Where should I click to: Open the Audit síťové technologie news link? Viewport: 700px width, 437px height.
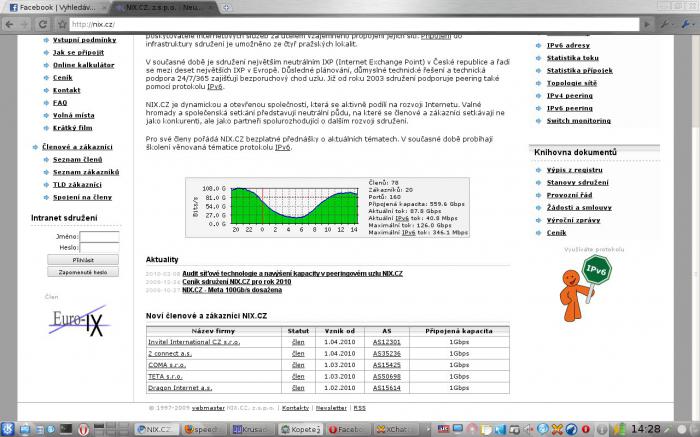292,273
